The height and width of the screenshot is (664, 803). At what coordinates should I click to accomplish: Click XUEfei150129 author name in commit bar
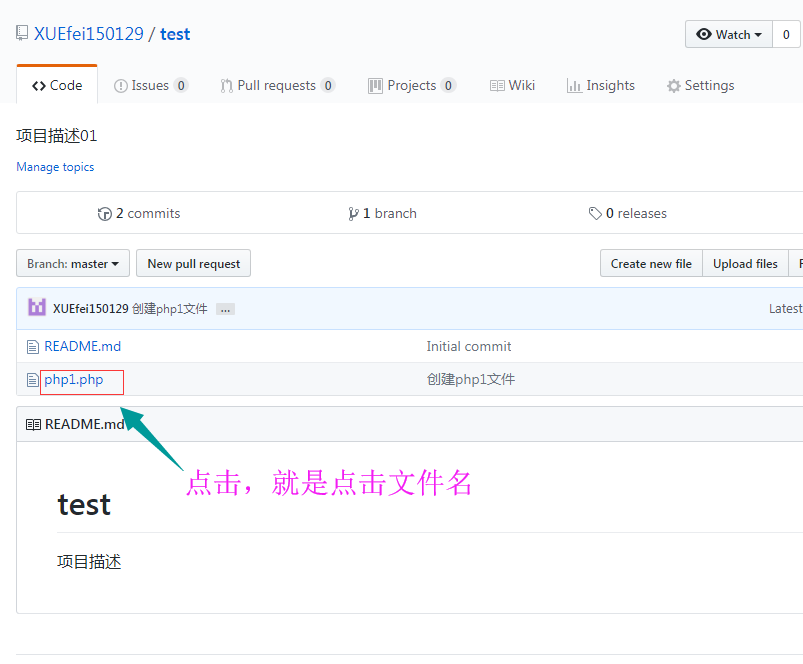pos(91,309)
